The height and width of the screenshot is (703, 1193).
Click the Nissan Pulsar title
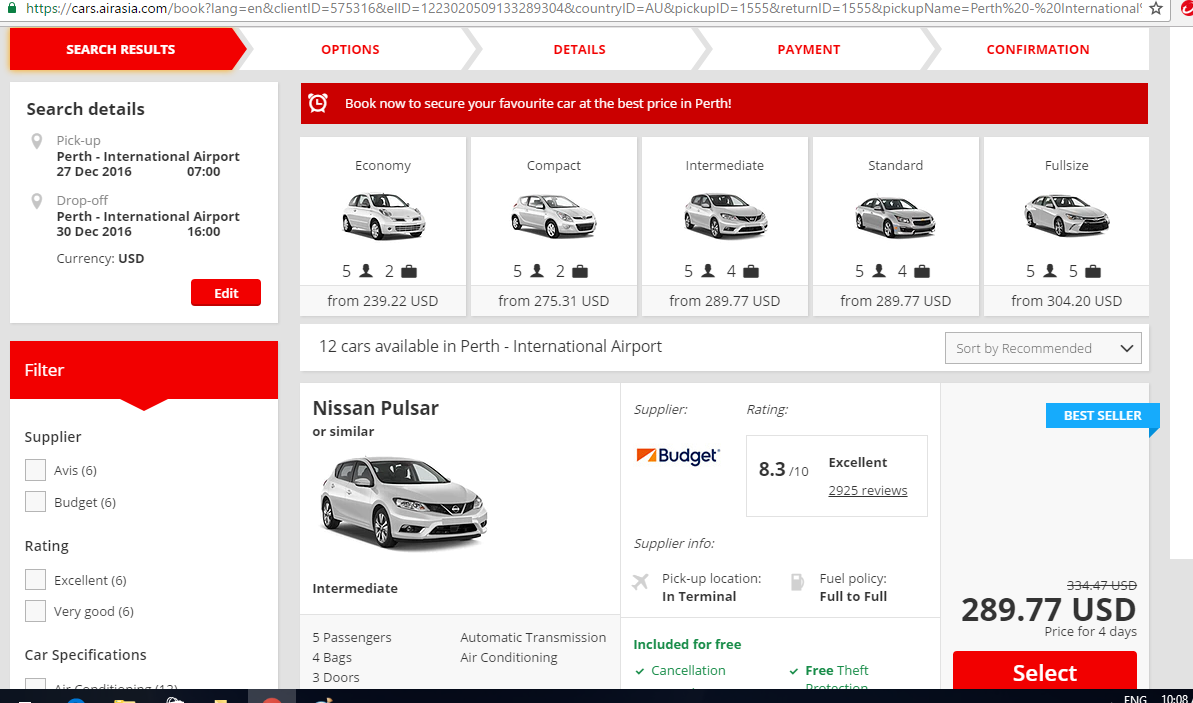[x=376, y=408]
